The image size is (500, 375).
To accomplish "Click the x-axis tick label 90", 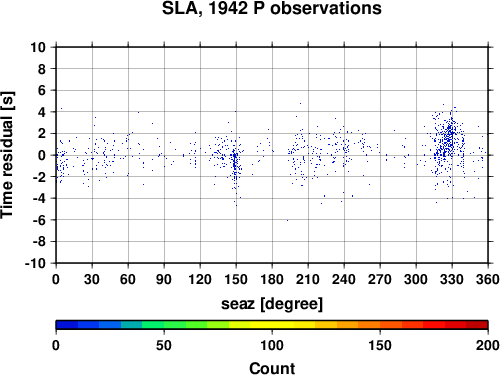I will 164,279.
